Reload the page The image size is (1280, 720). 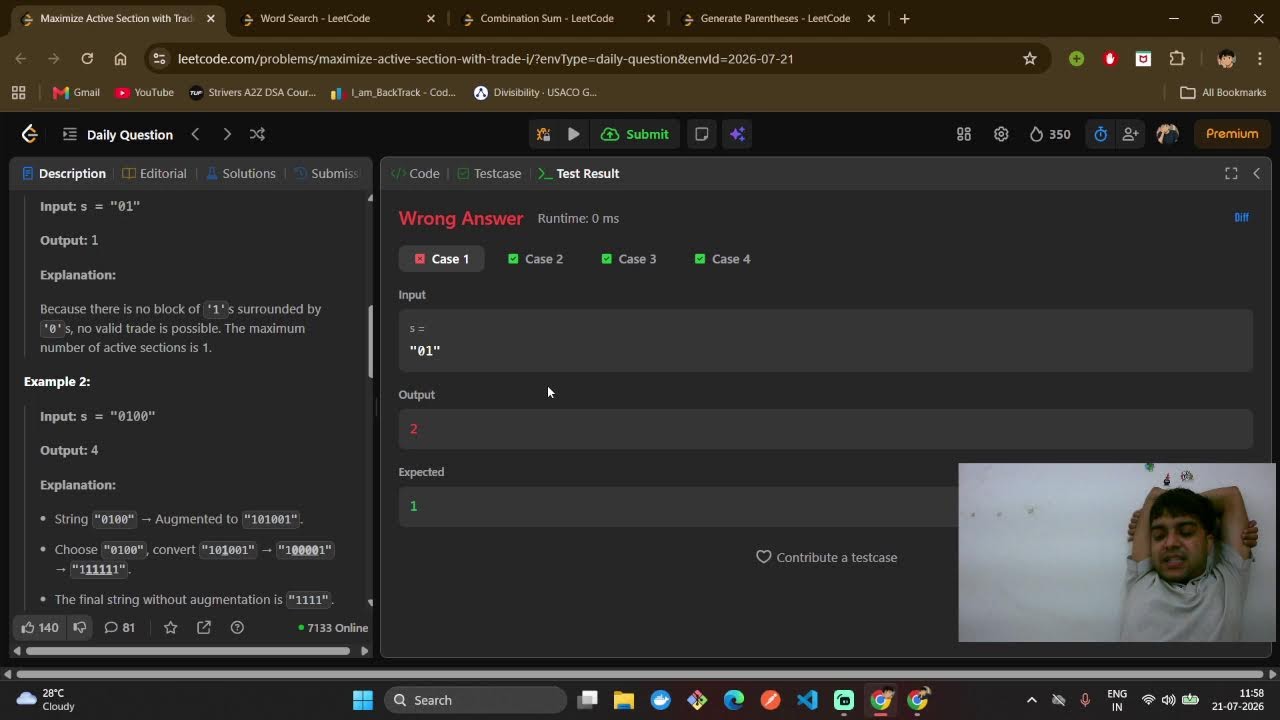pos(87,59)
